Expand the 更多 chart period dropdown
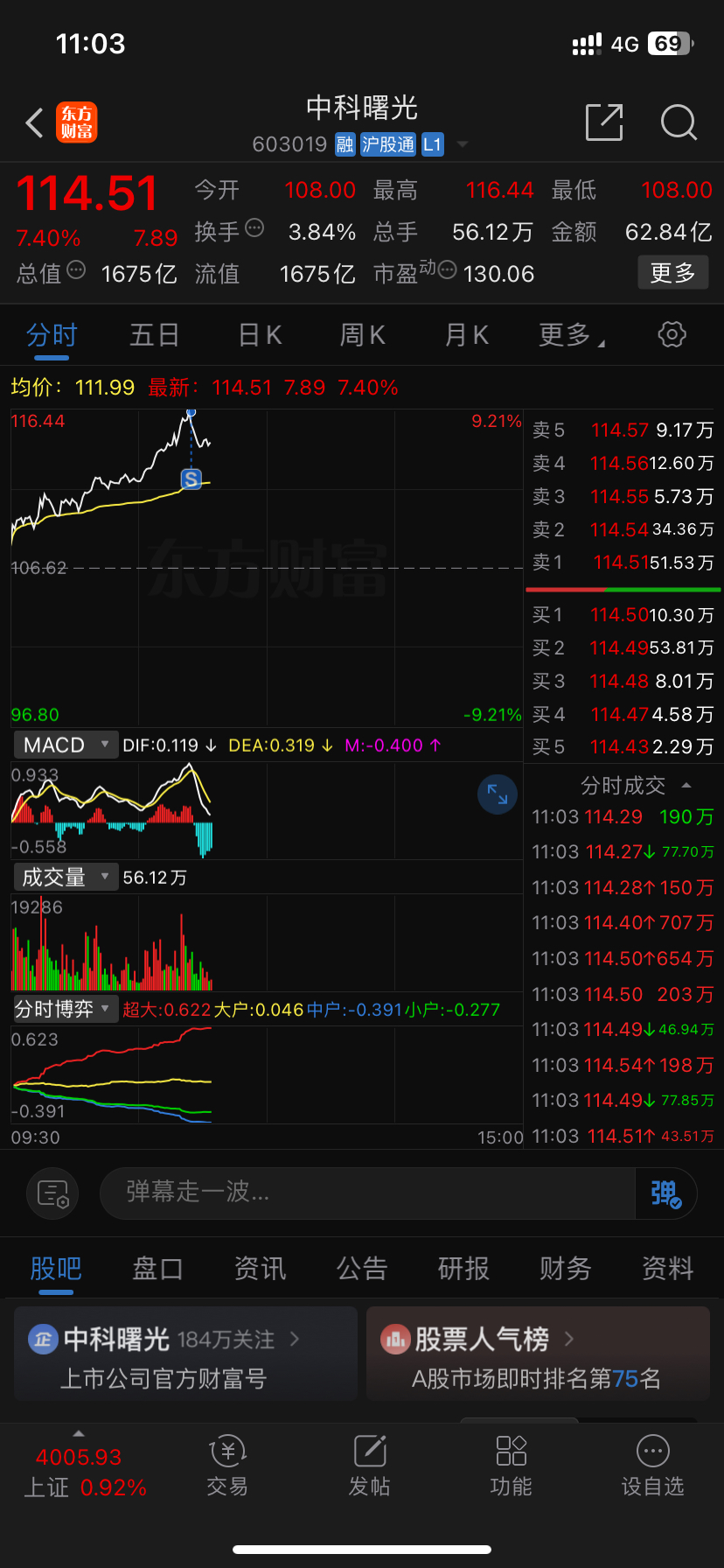Screen dimensions: 724x1568 tap(572, 335)
